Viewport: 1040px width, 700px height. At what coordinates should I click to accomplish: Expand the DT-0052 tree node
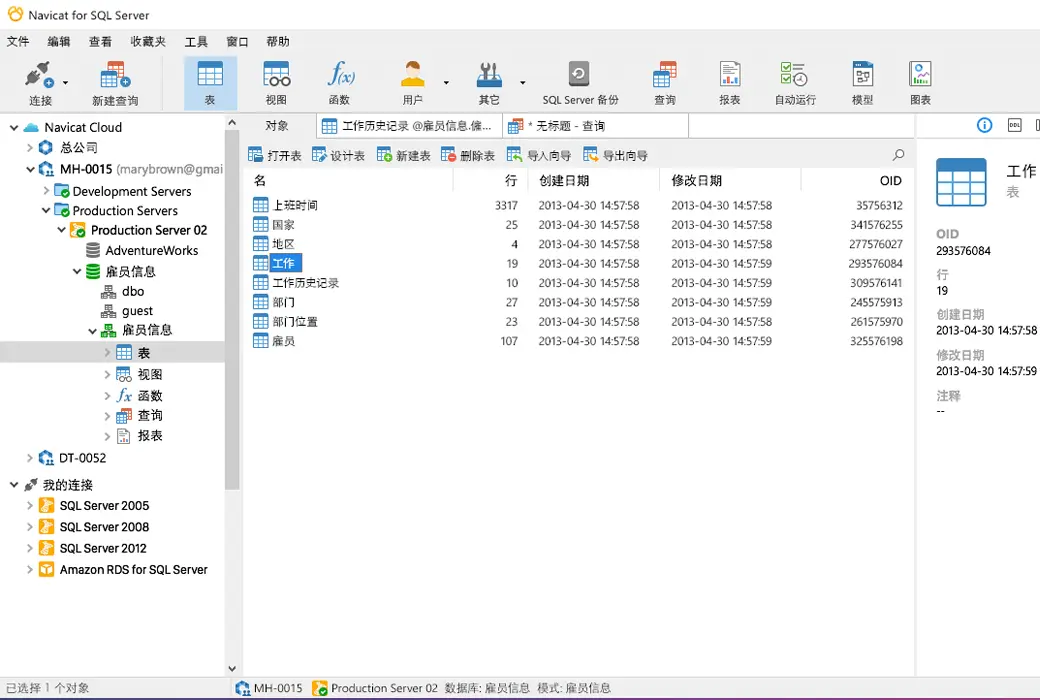(x=30, y=458)
